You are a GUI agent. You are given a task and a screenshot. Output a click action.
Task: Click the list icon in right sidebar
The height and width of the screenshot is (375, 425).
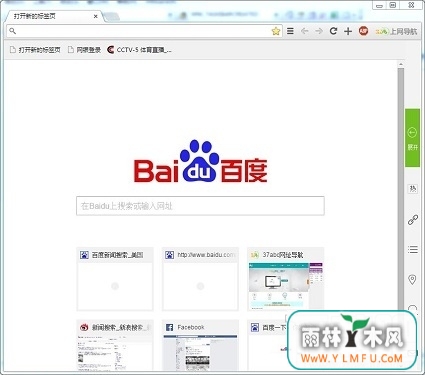coord(413,249)
